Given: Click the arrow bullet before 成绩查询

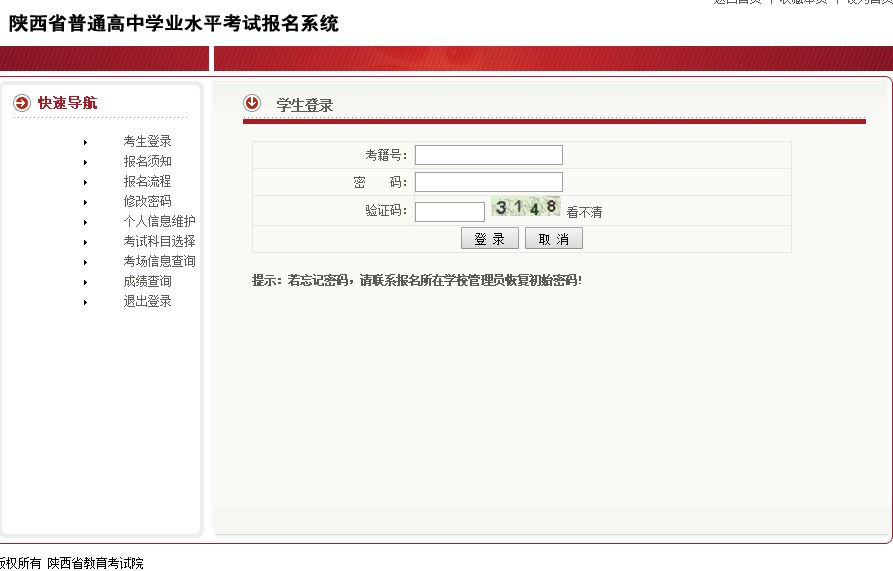Looking at the screenshot, I should coord(86,282).
